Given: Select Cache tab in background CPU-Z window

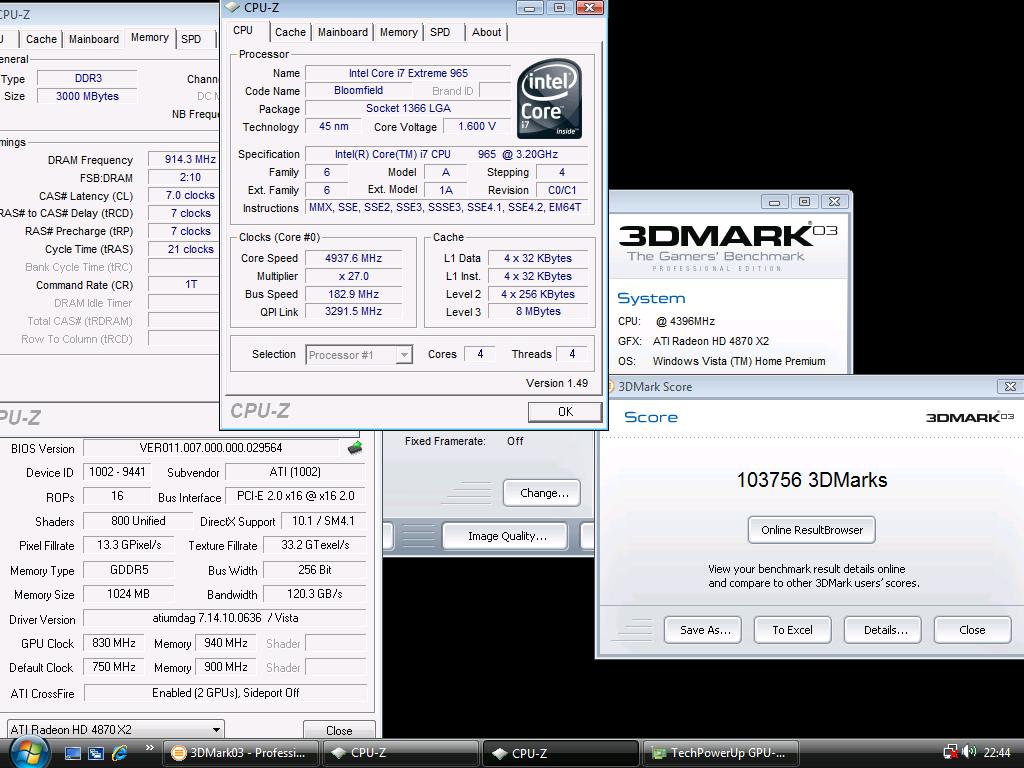Looking at the screenshot, I should click(x=41, y=39).
